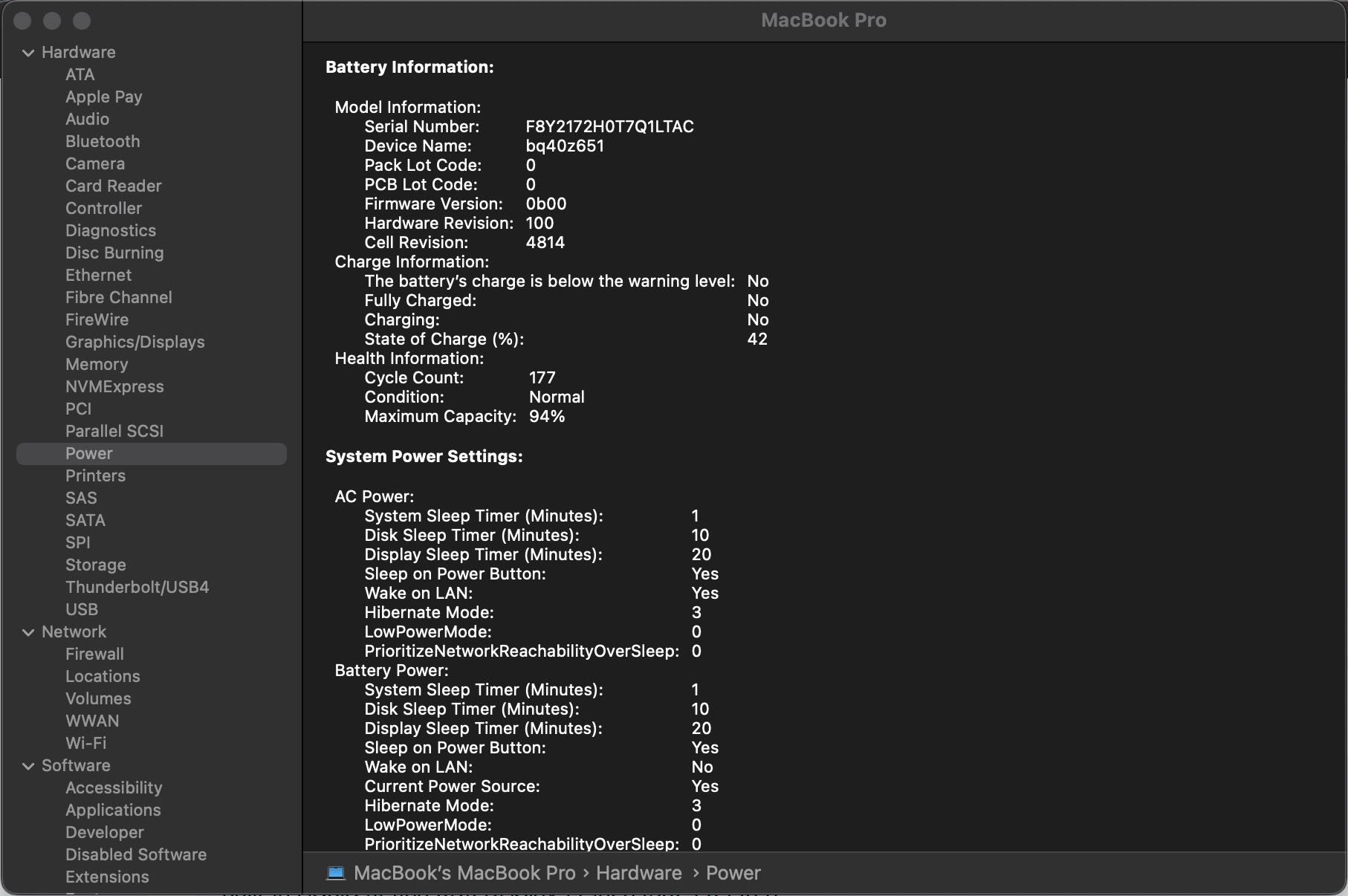Select Parallel SCSI entry
This screenshot has height=896, width=1348.
[x=114, y=432]
